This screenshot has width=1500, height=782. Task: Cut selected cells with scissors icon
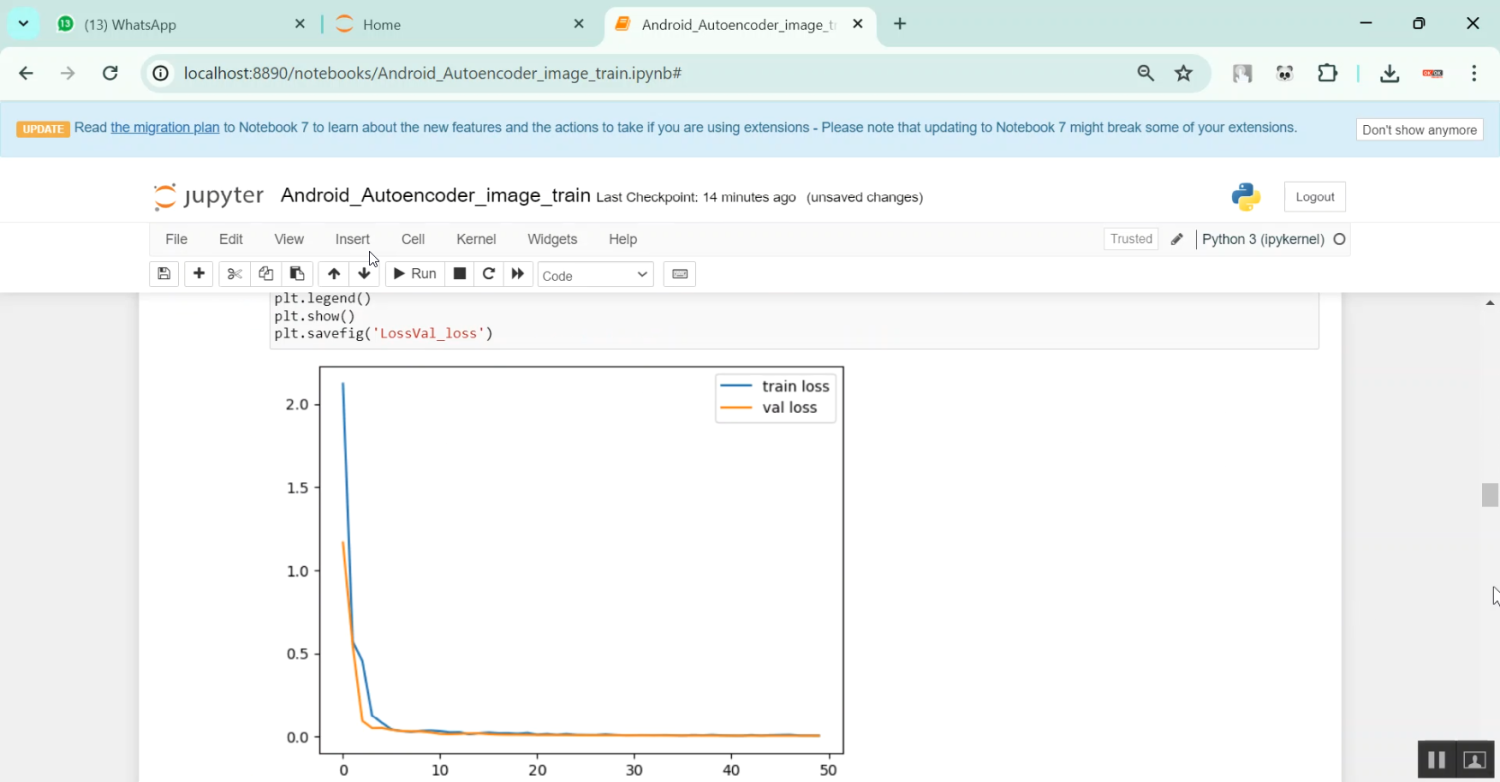[234, 274]
